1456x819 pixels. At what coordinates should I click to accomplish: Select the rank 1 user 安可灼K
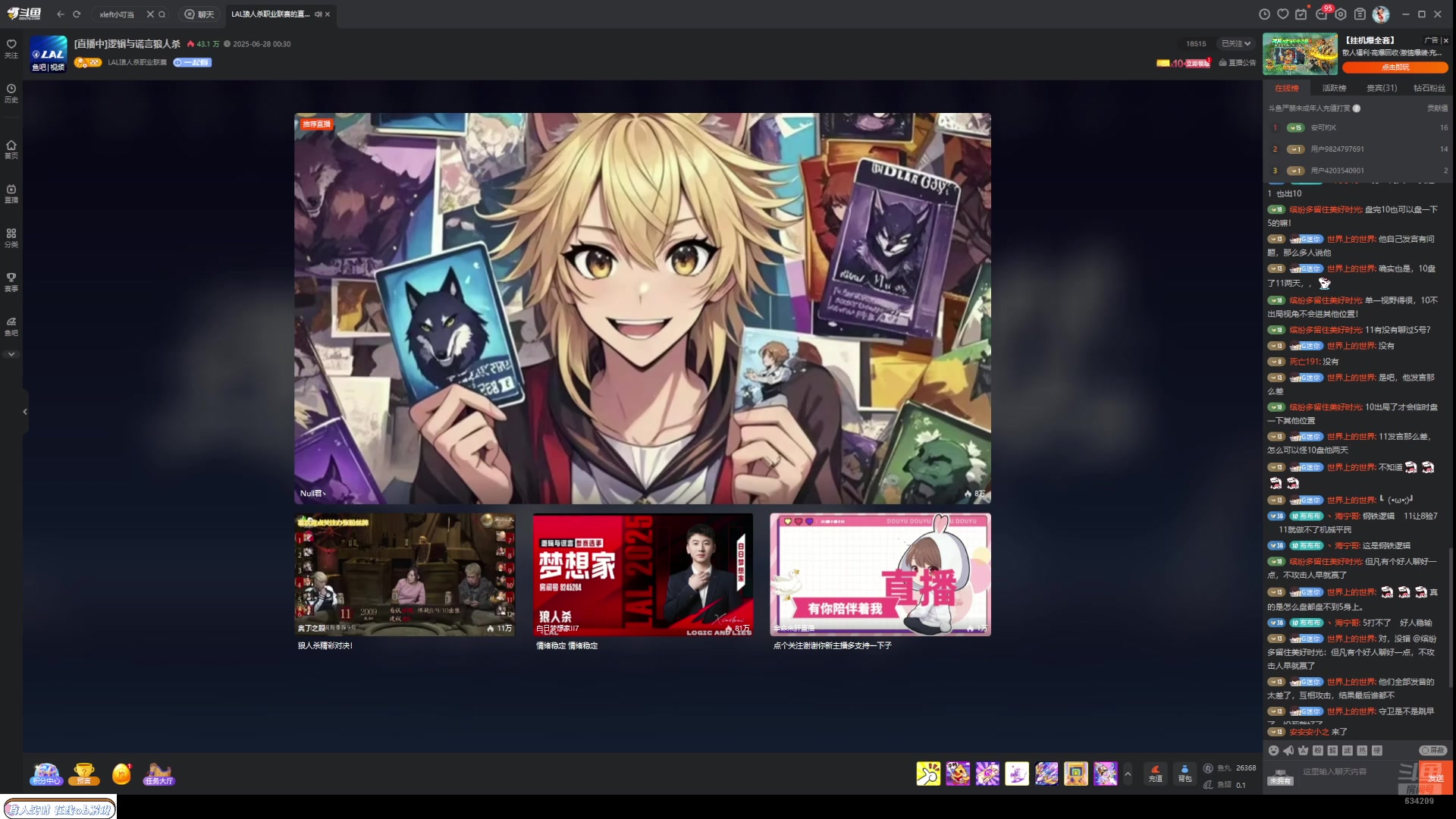click(1323, 127)
